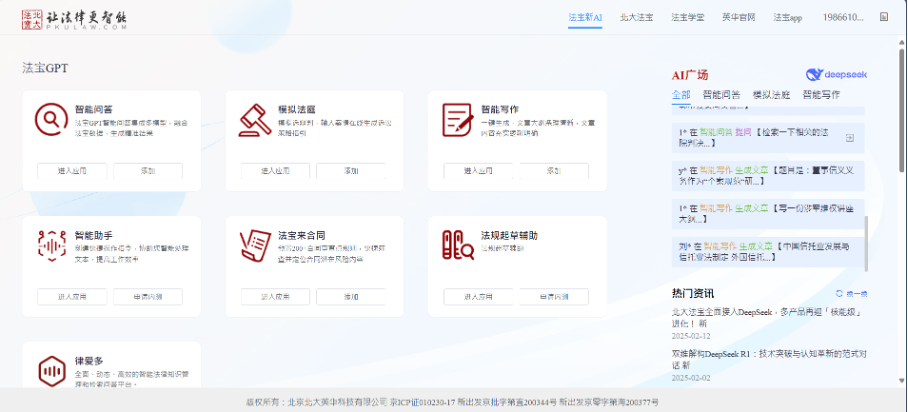Click 申请内测 on the 法规起草辅助 card
Screen dimensions: 908x412
[554, 297]
